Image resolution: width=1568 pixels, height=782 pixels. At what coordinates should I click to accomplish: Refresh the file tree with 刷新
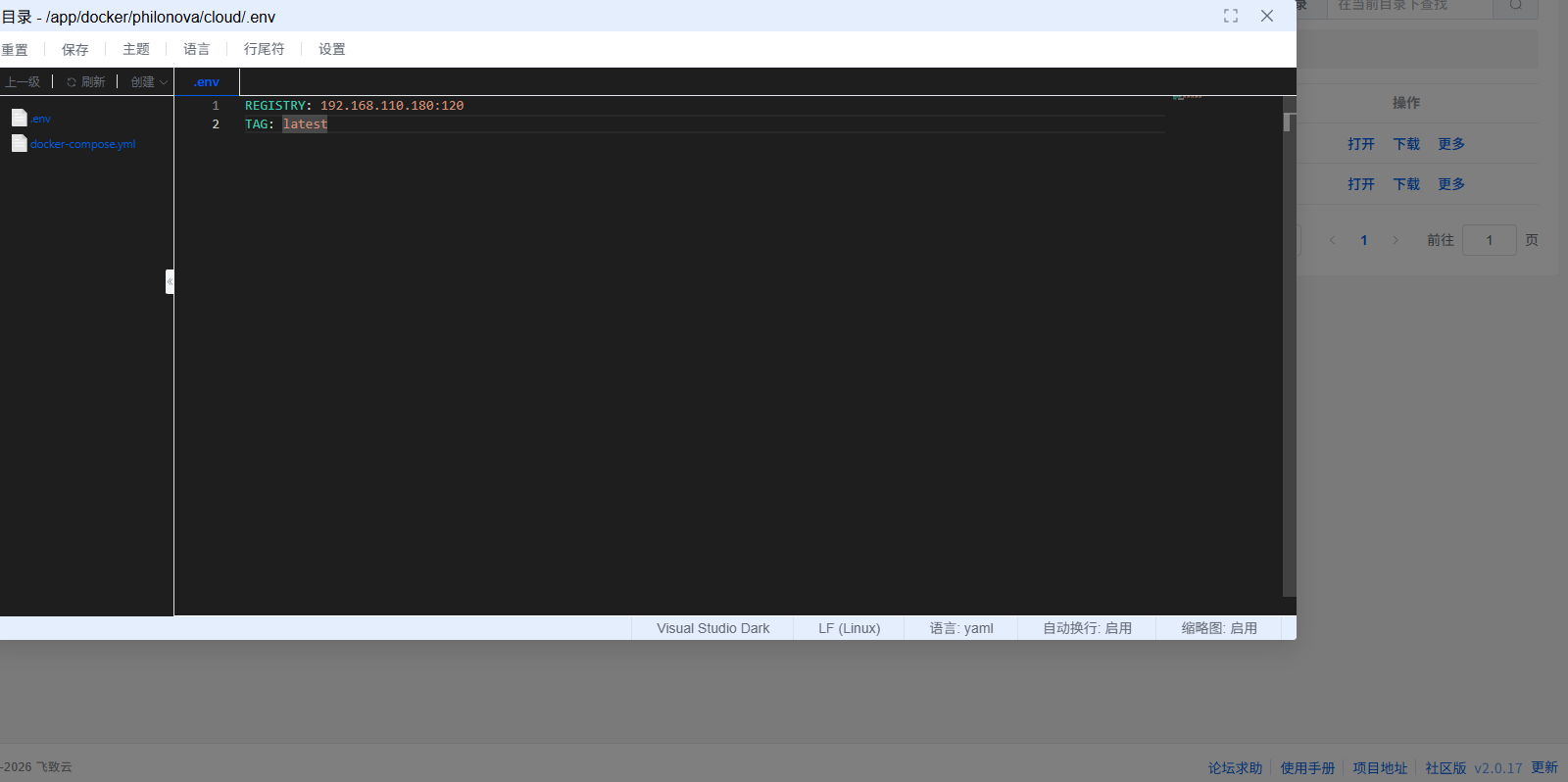(85, 82)
